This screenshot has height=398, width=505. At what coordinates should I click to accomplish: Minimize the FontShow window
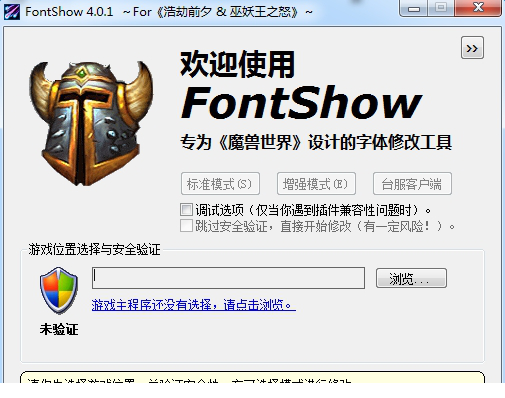click(x=413, y=8)
